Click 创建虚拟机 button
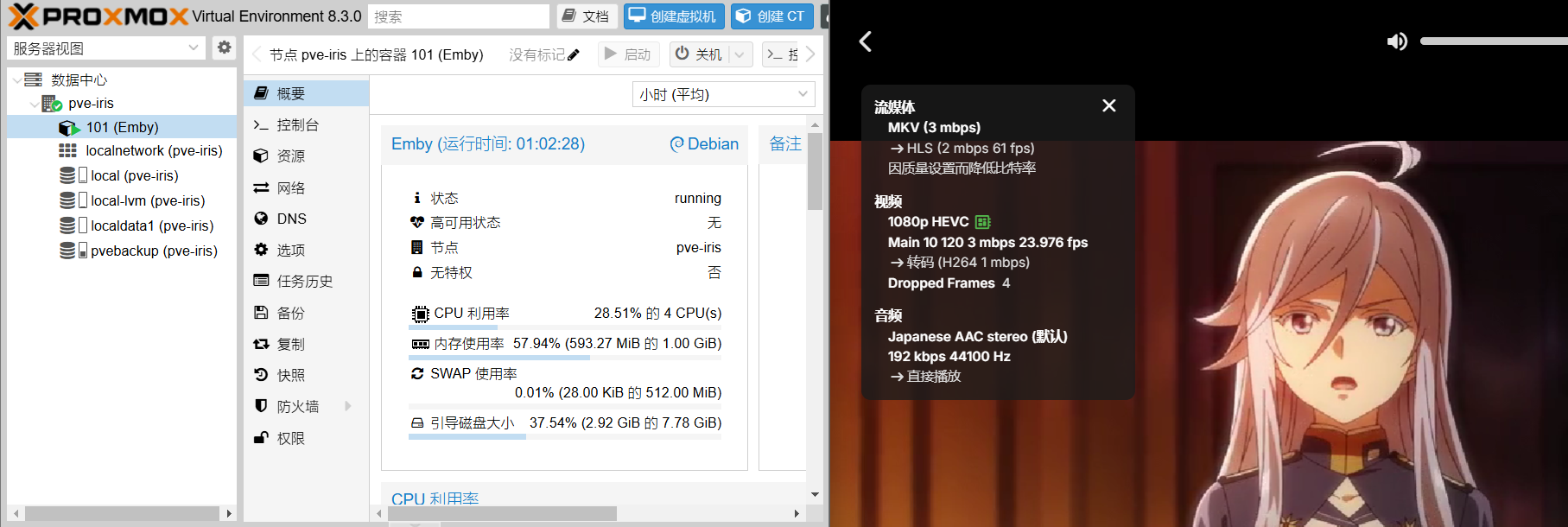 pyautogui.click(x=673, y=16)
